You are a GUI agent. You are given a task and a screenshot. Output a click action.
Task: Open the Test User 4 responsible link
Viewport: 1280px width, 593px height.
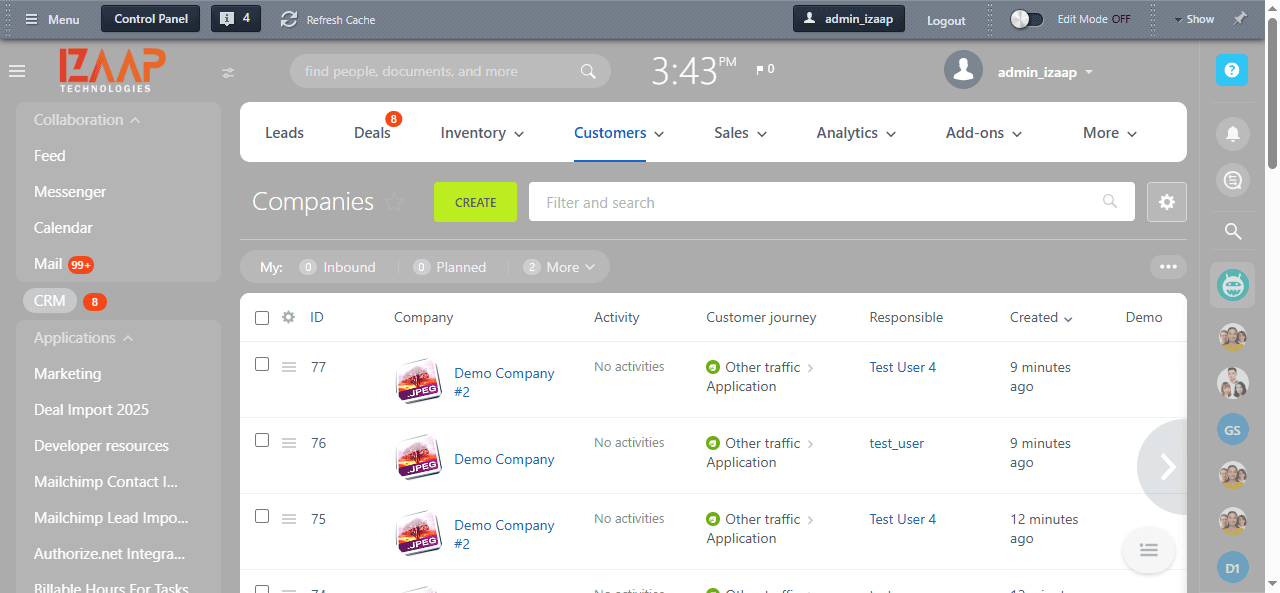tap(902, 367)
